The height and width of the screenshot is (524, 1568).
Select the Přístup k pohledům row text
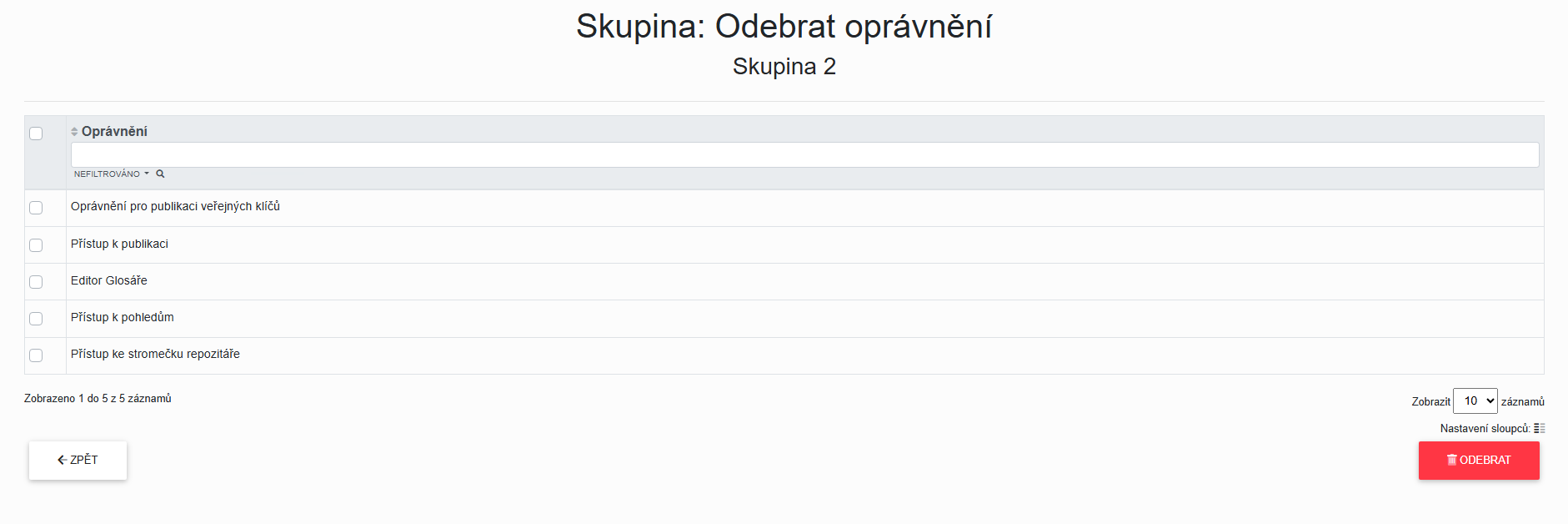[123, 318]
